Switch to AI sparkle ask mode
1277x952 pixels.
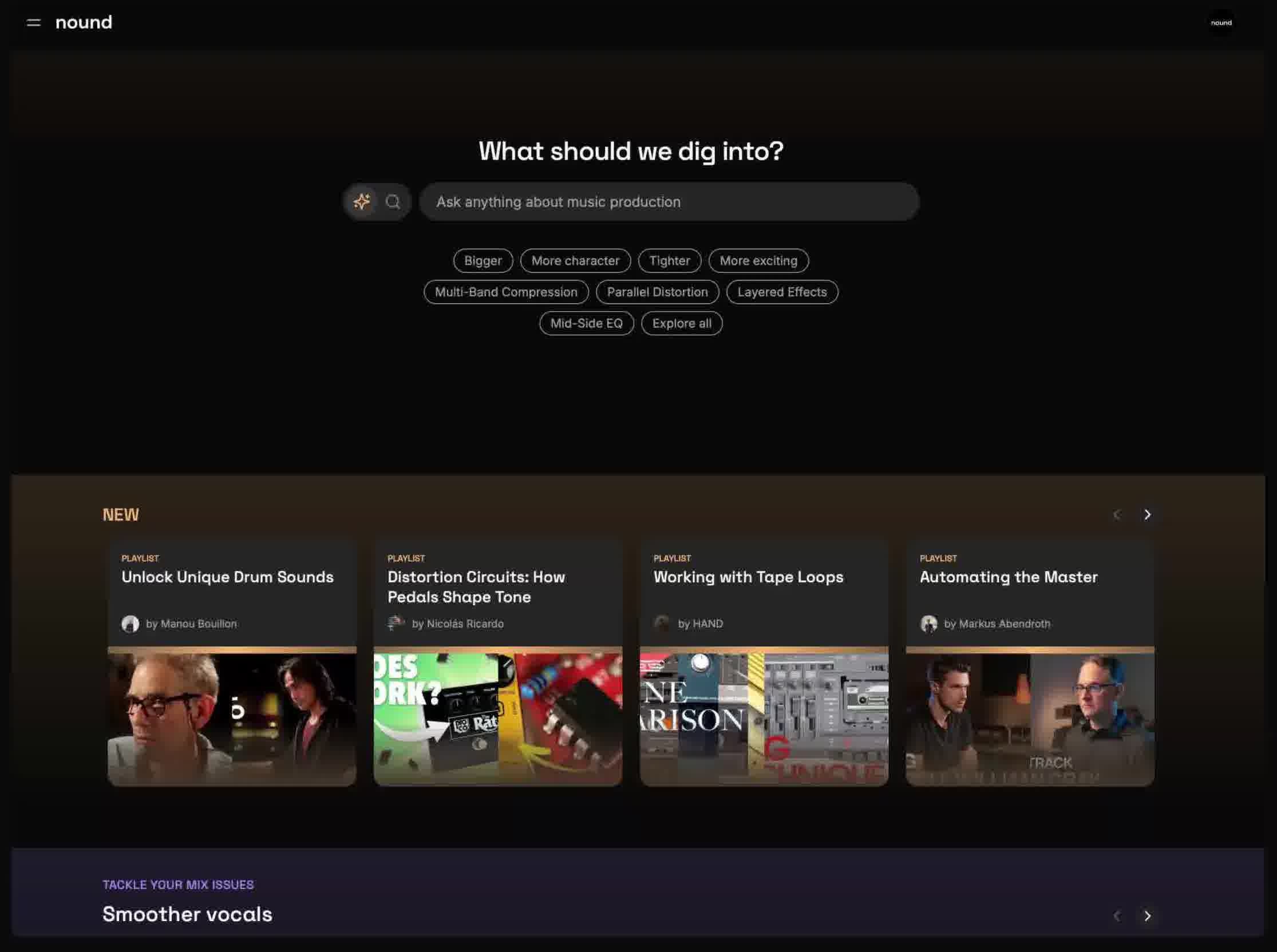pos(362,202)
